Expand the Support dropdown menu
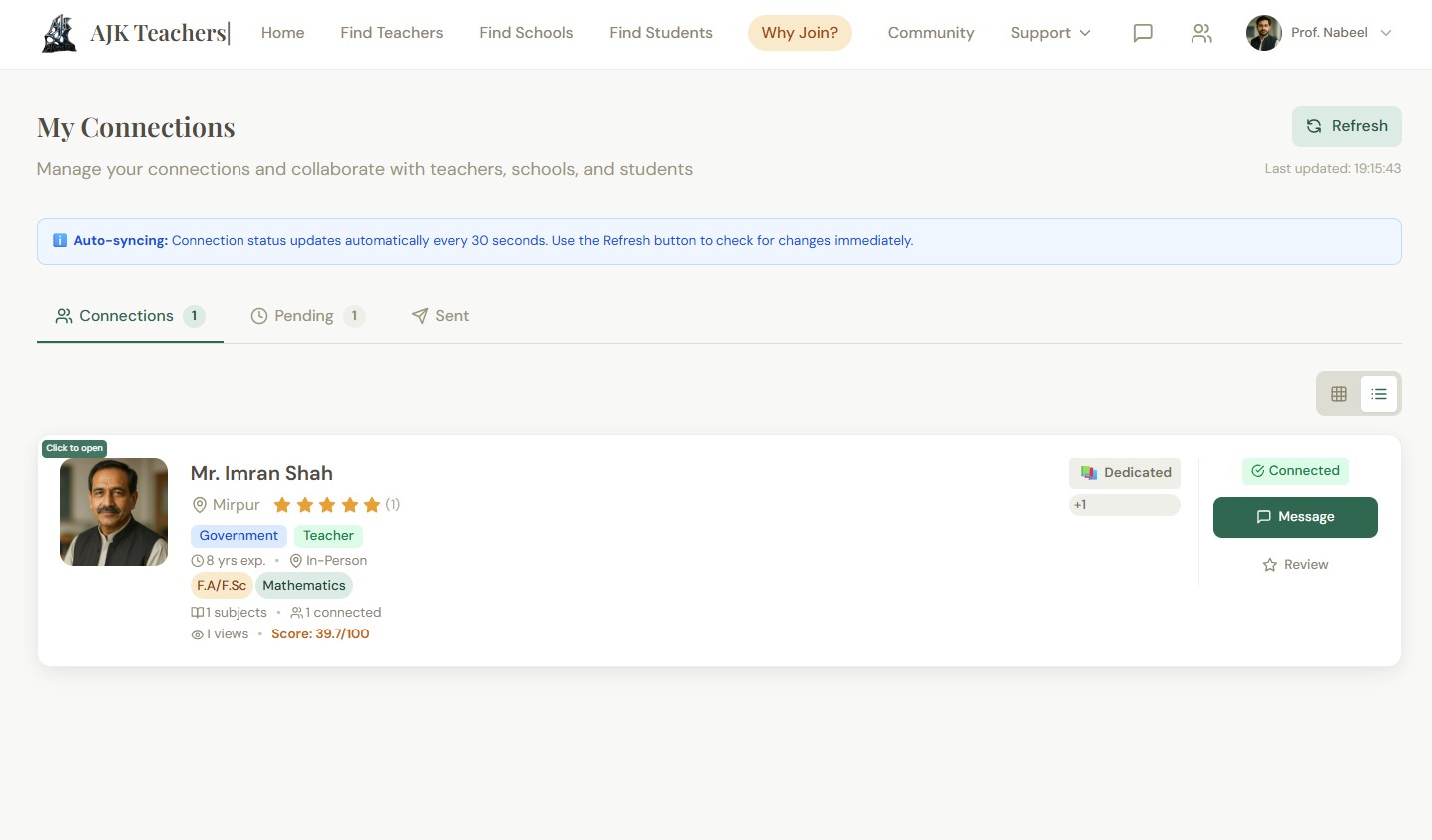 (1050, 33)
